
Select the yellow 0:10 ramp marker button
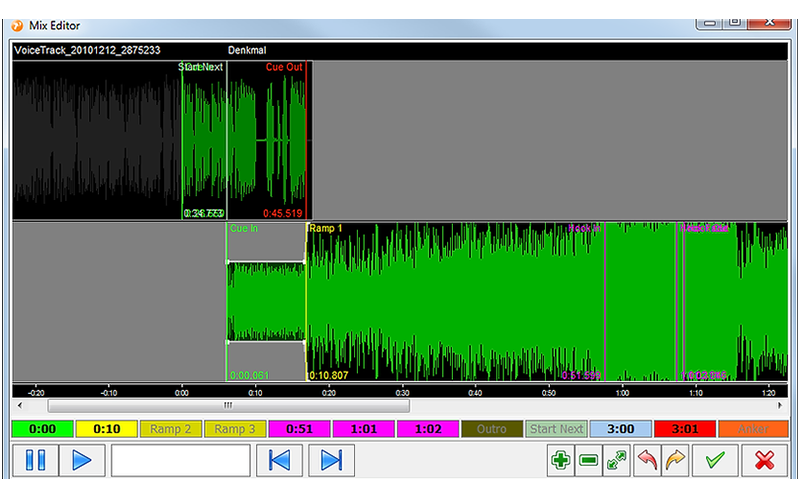[107, 429]
